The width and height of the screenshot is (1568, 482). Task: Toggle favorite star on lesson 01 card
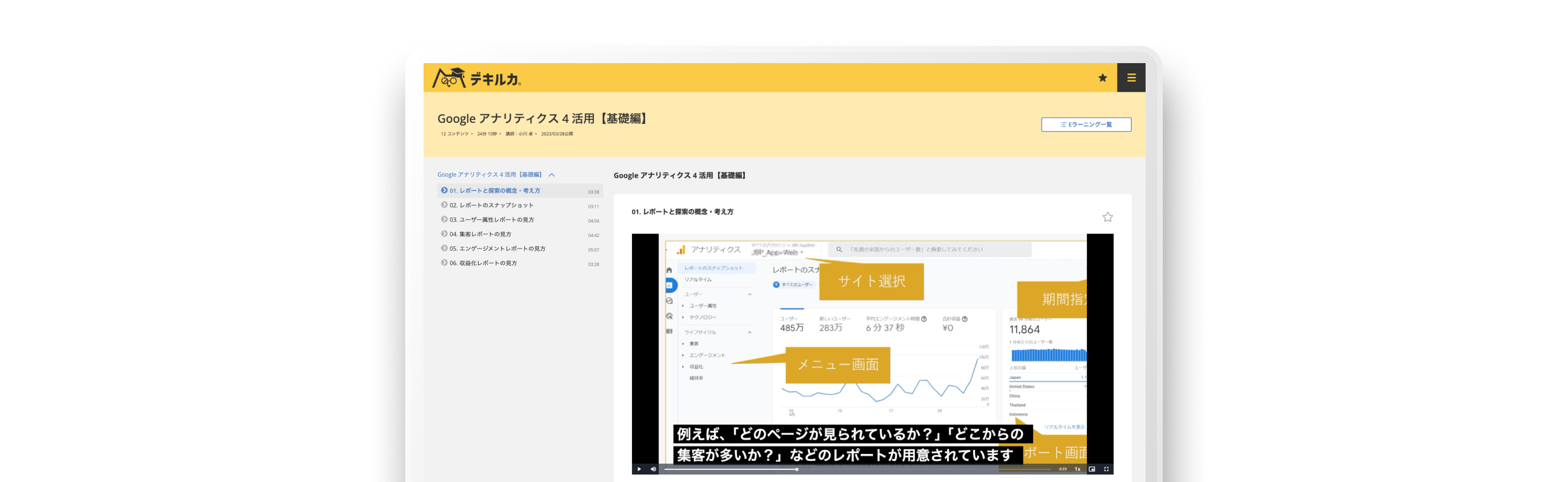[1107, 217]
